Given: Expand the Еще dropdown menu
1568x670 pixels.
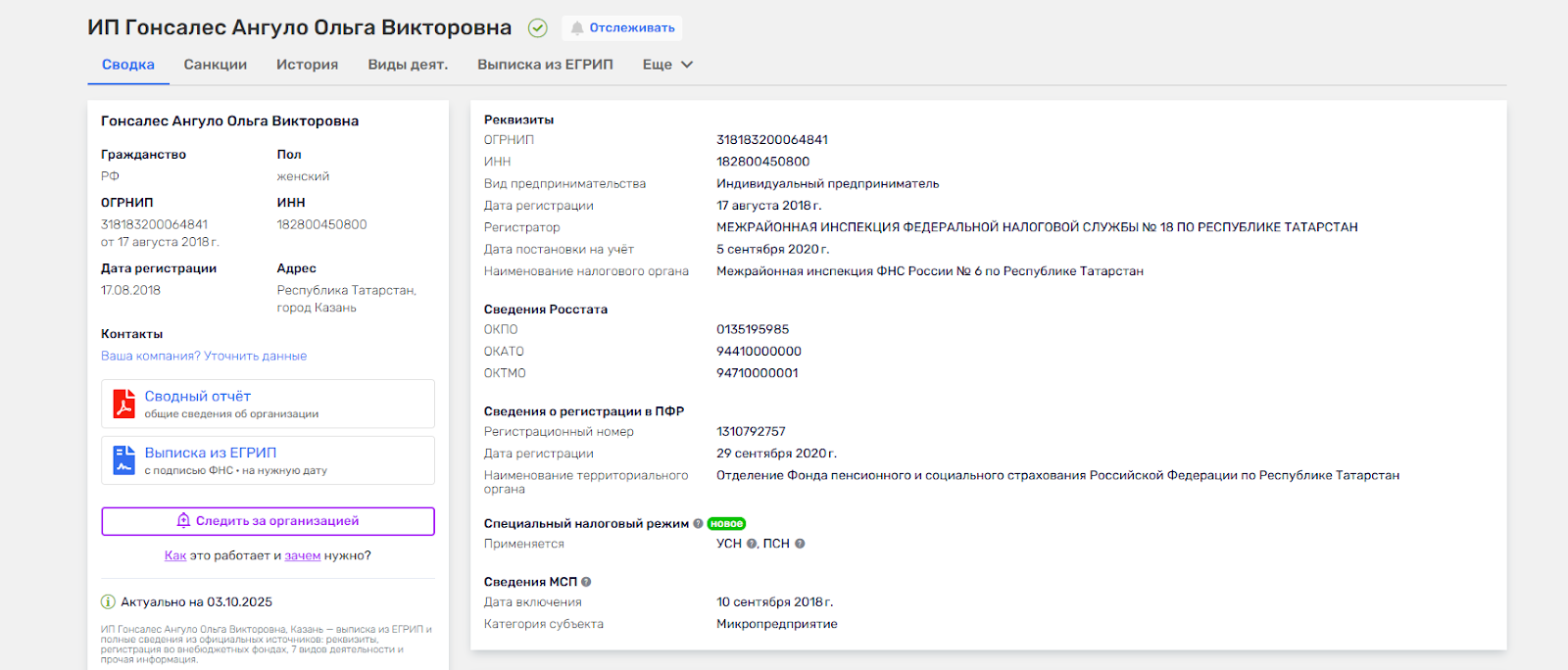Looking at the screenshot, I should point(667,65).
